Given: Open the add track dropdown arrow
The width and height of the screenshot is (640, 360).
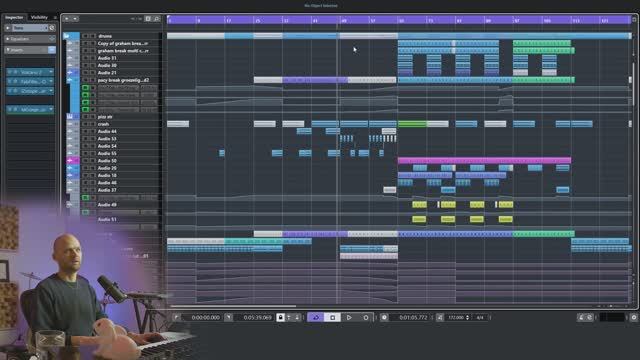Looking at the screenshot, I should (75, 19).
